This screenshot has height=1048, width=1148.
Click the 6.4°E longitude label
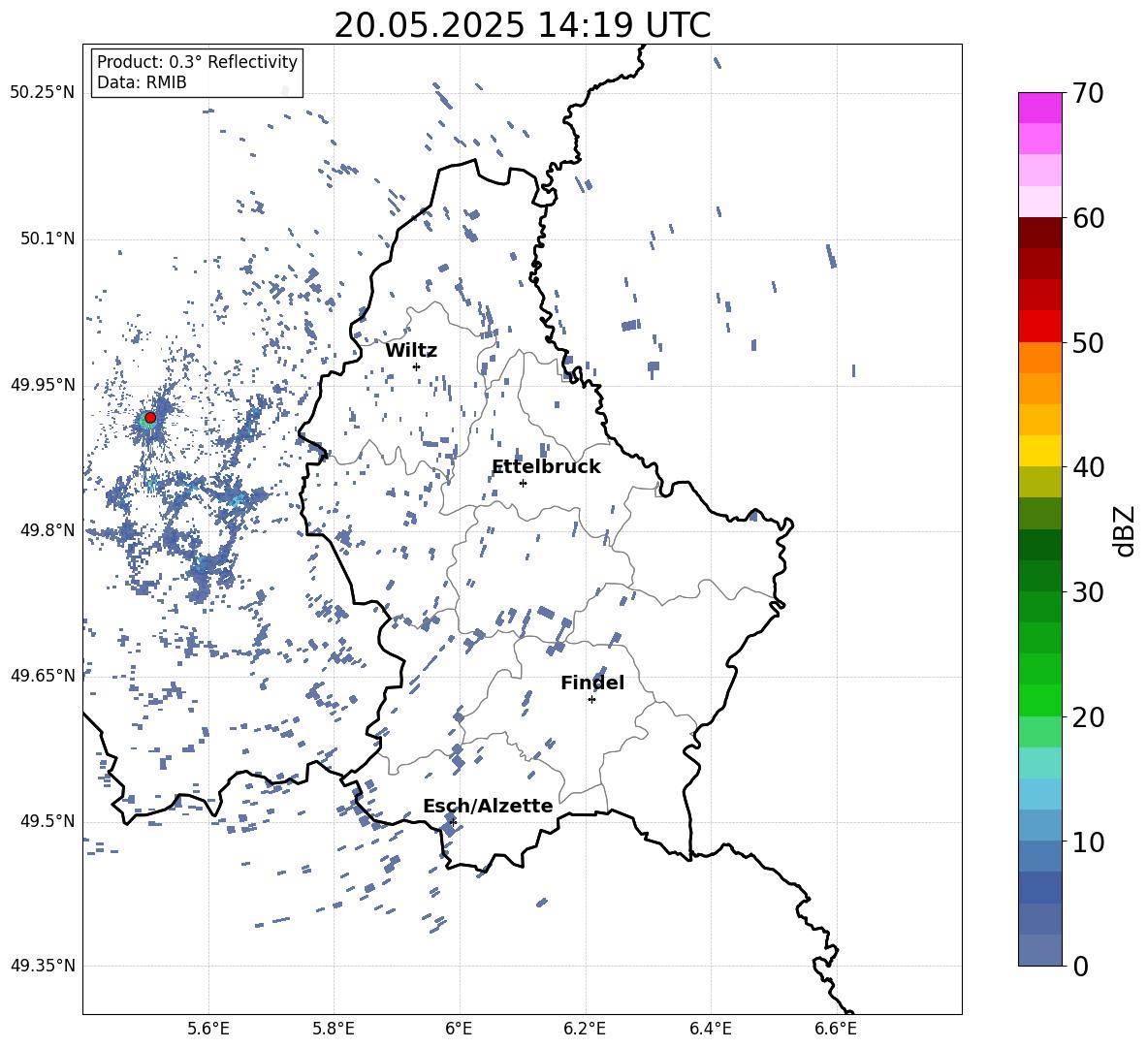click(x=710, y=1030)
